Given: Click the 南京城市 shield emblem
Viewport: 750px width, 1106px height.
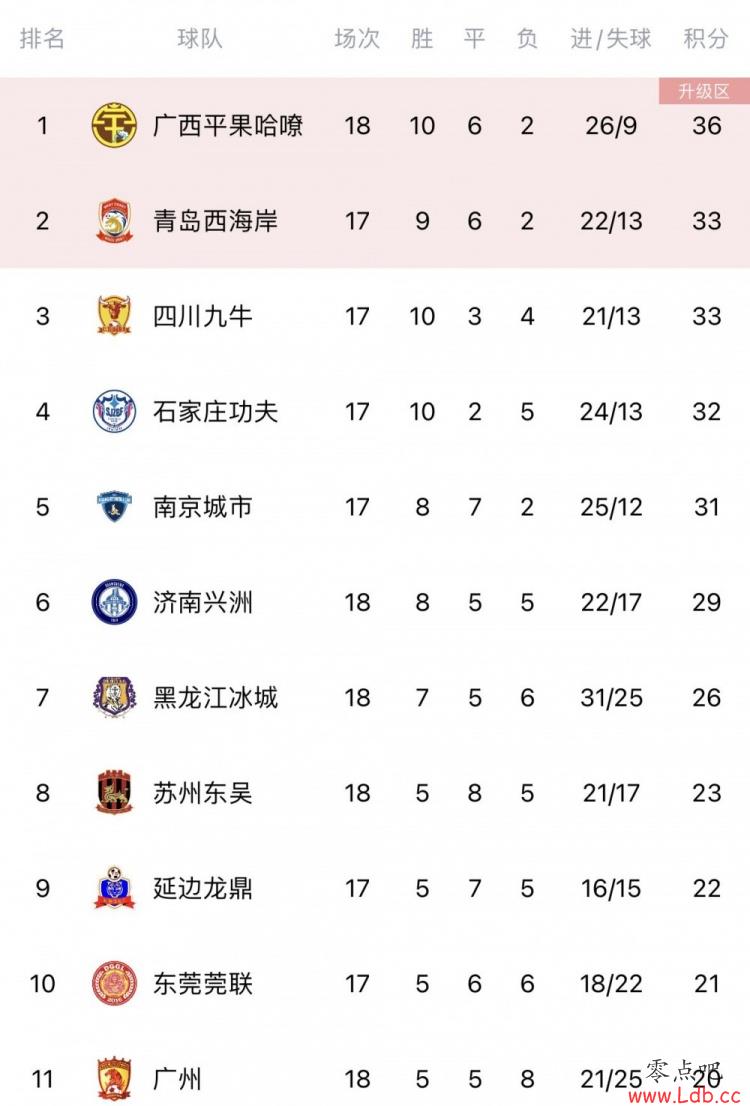Looking at the screenshot, I should 114,506.
